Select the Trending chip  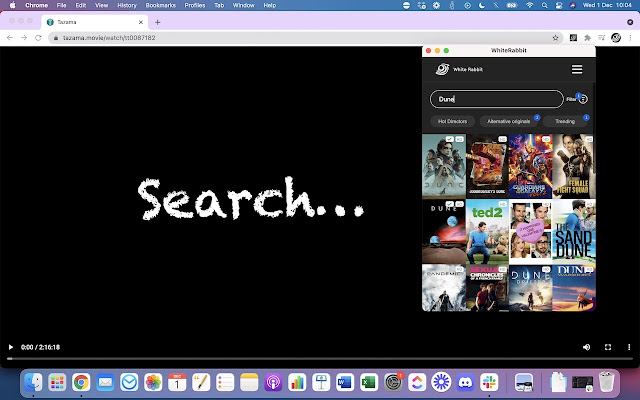[566, 121]
